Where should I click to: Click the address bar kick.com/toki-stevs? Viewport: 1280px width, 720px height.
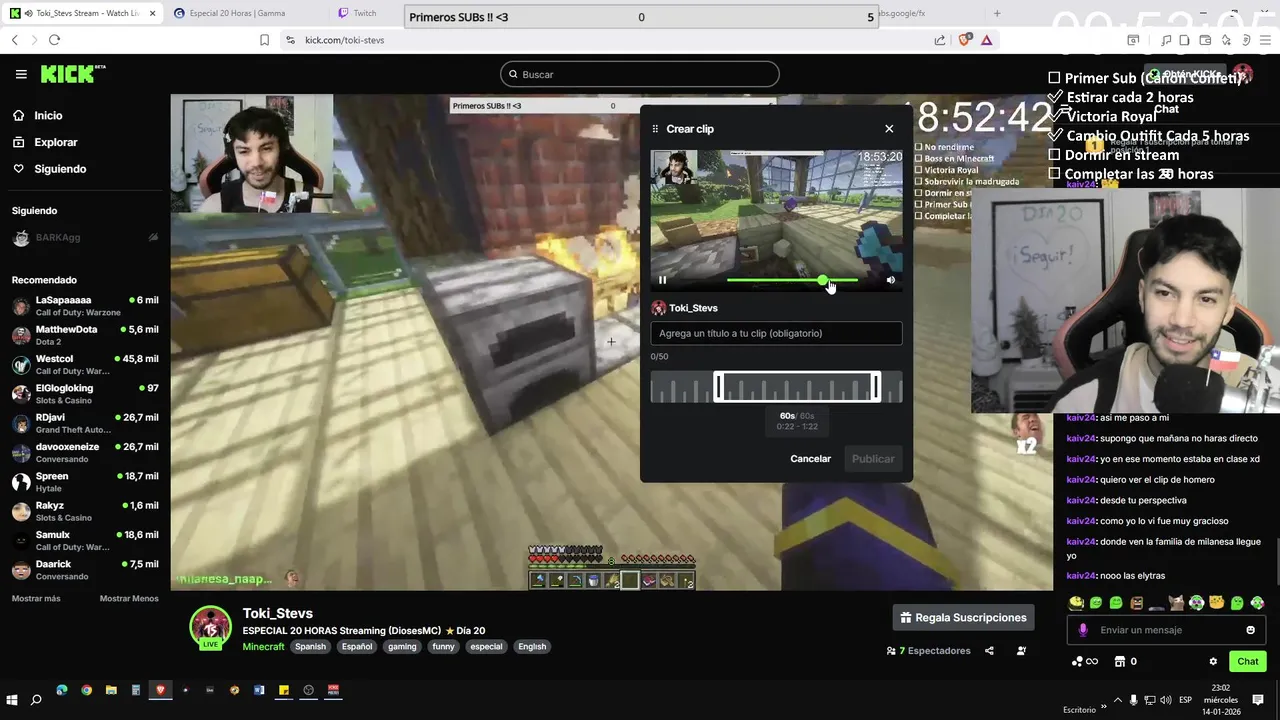click(344, 40)
